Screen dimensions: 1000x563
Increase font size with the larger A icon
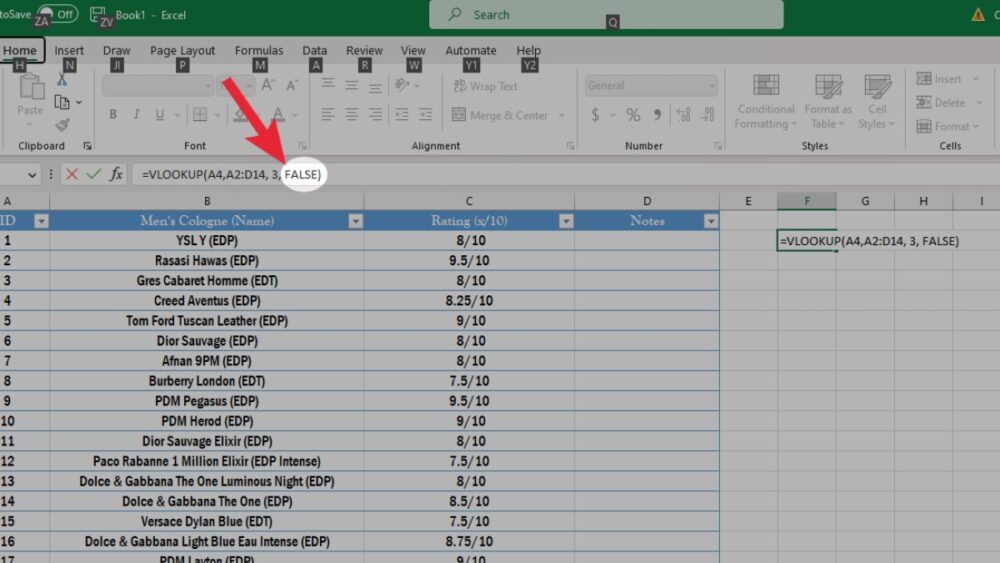point(268,85)
